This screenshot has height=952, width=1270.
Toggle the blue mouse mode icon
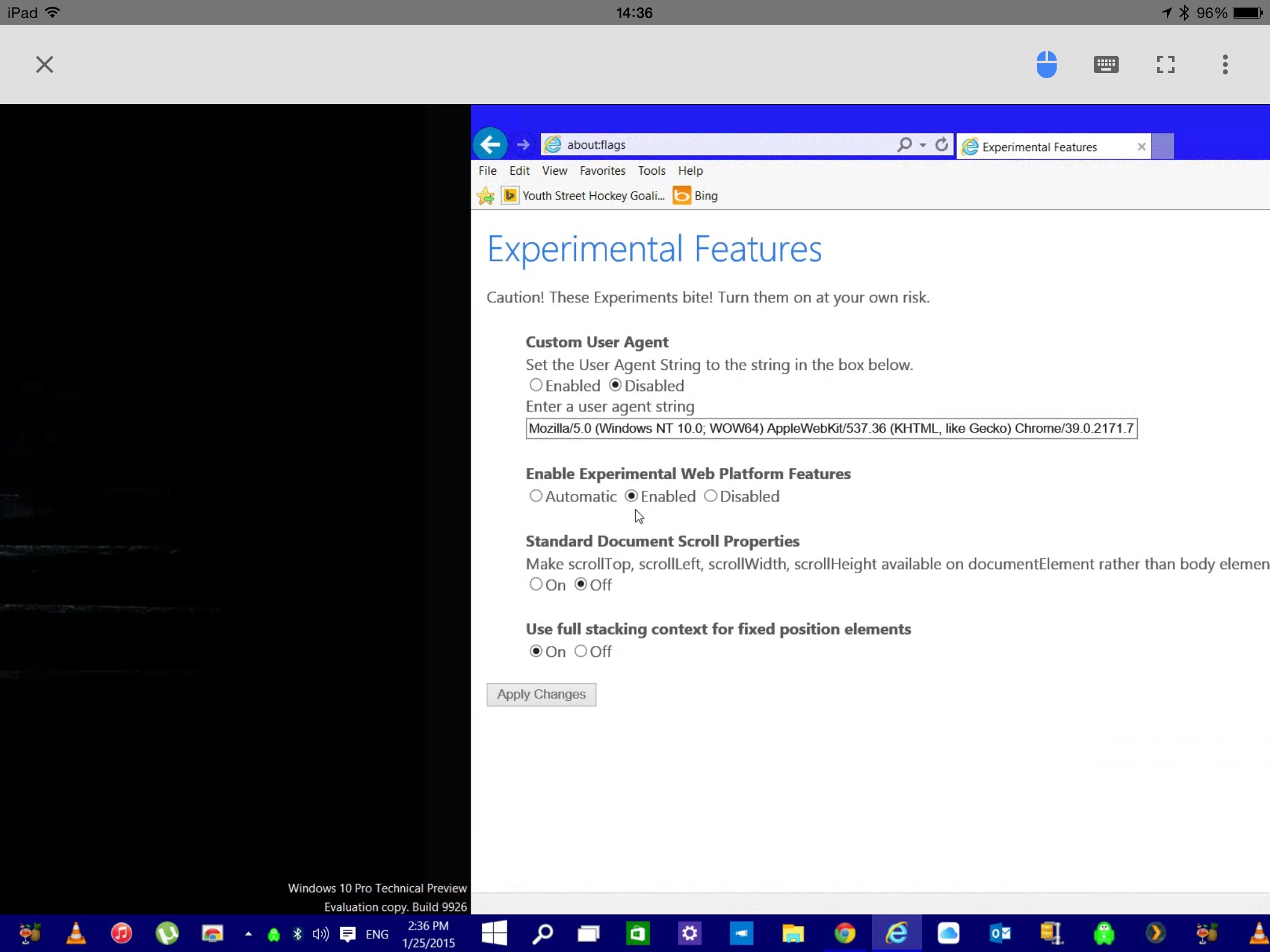(1046, 64)
